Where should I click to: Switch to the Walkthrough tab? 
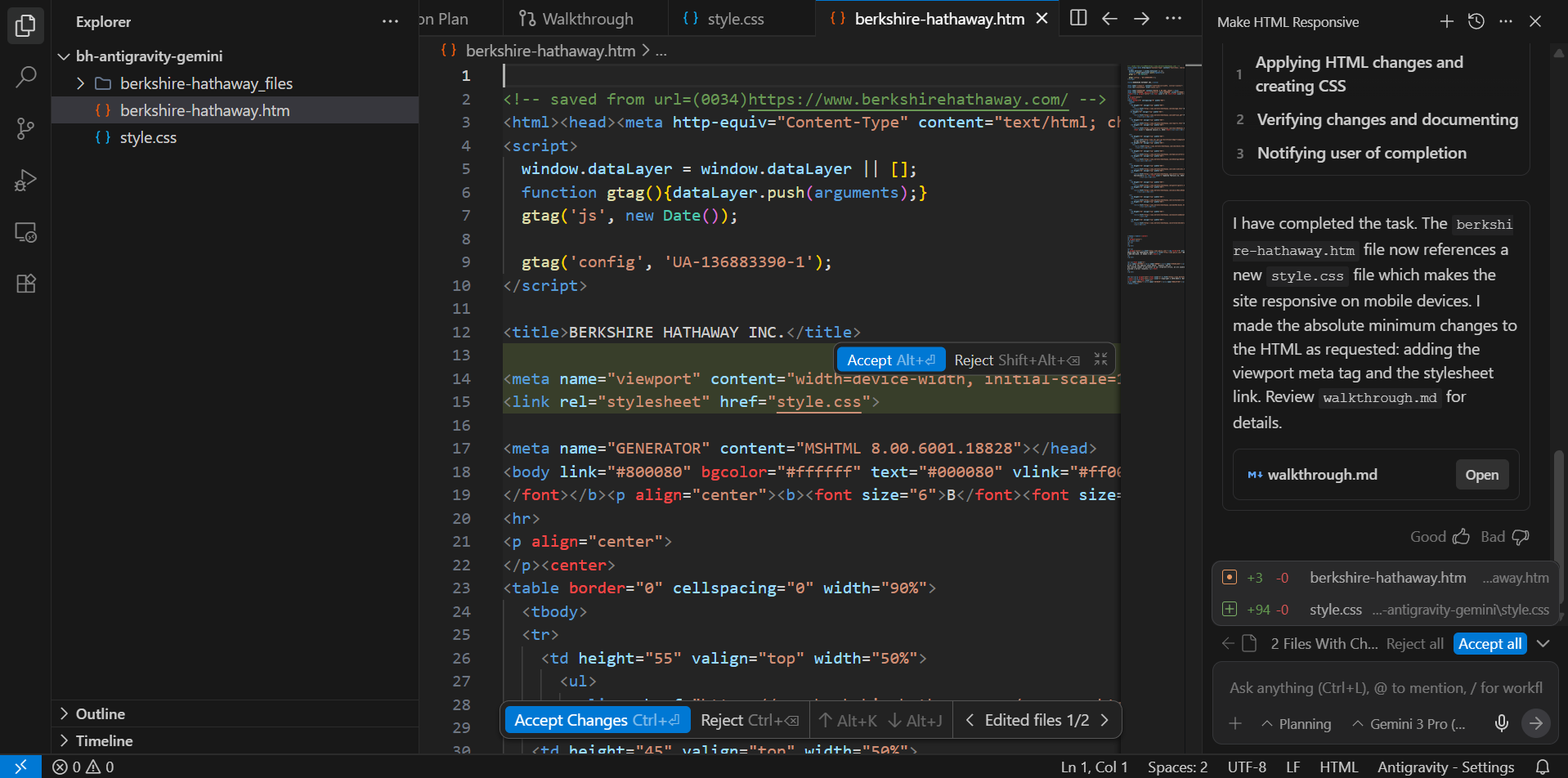point(577,19)
